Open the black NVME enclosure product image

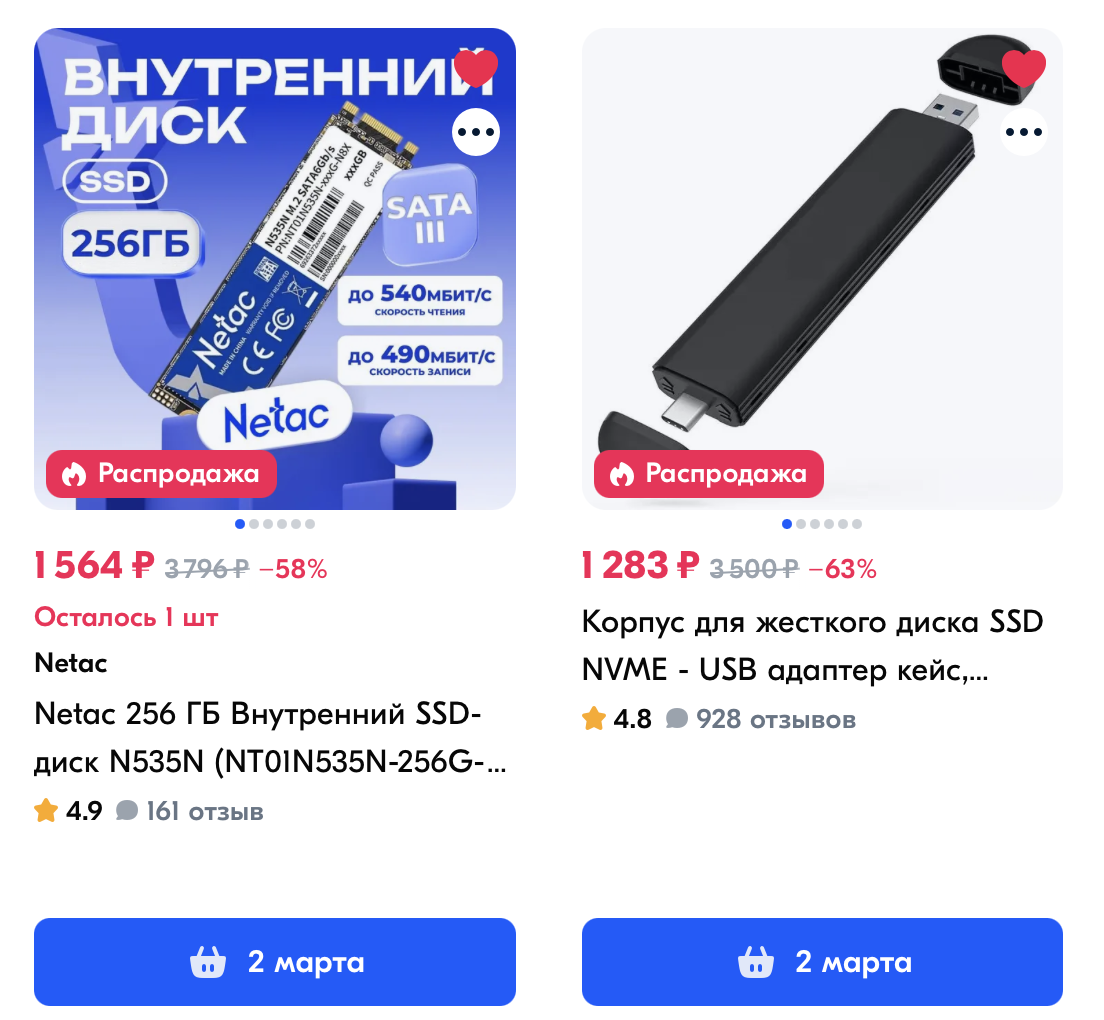click(x=822, y=269)
